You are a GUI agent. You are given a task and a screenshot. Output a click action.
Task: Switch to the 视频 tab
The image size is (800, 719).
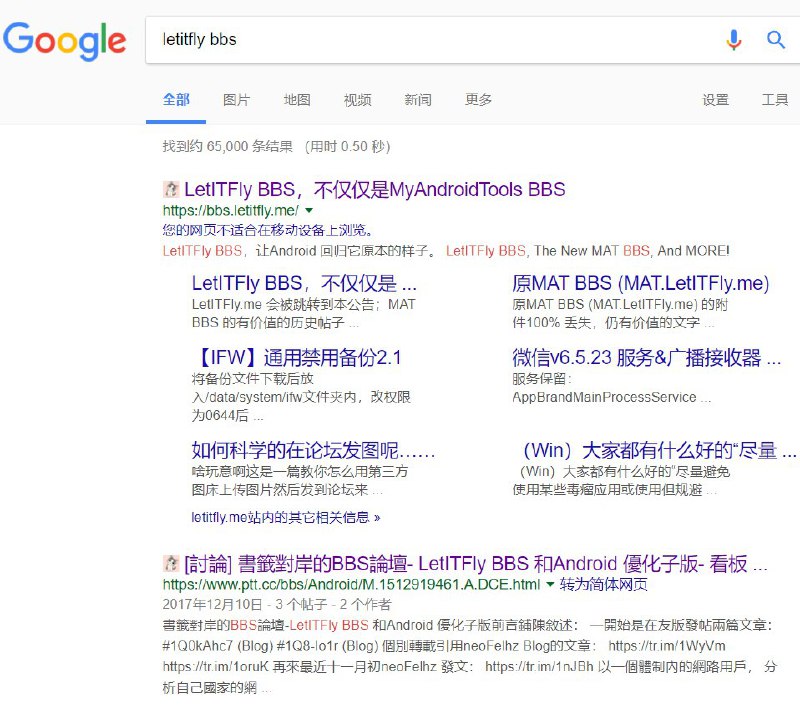pyautogui.click(x=357, y=100)
